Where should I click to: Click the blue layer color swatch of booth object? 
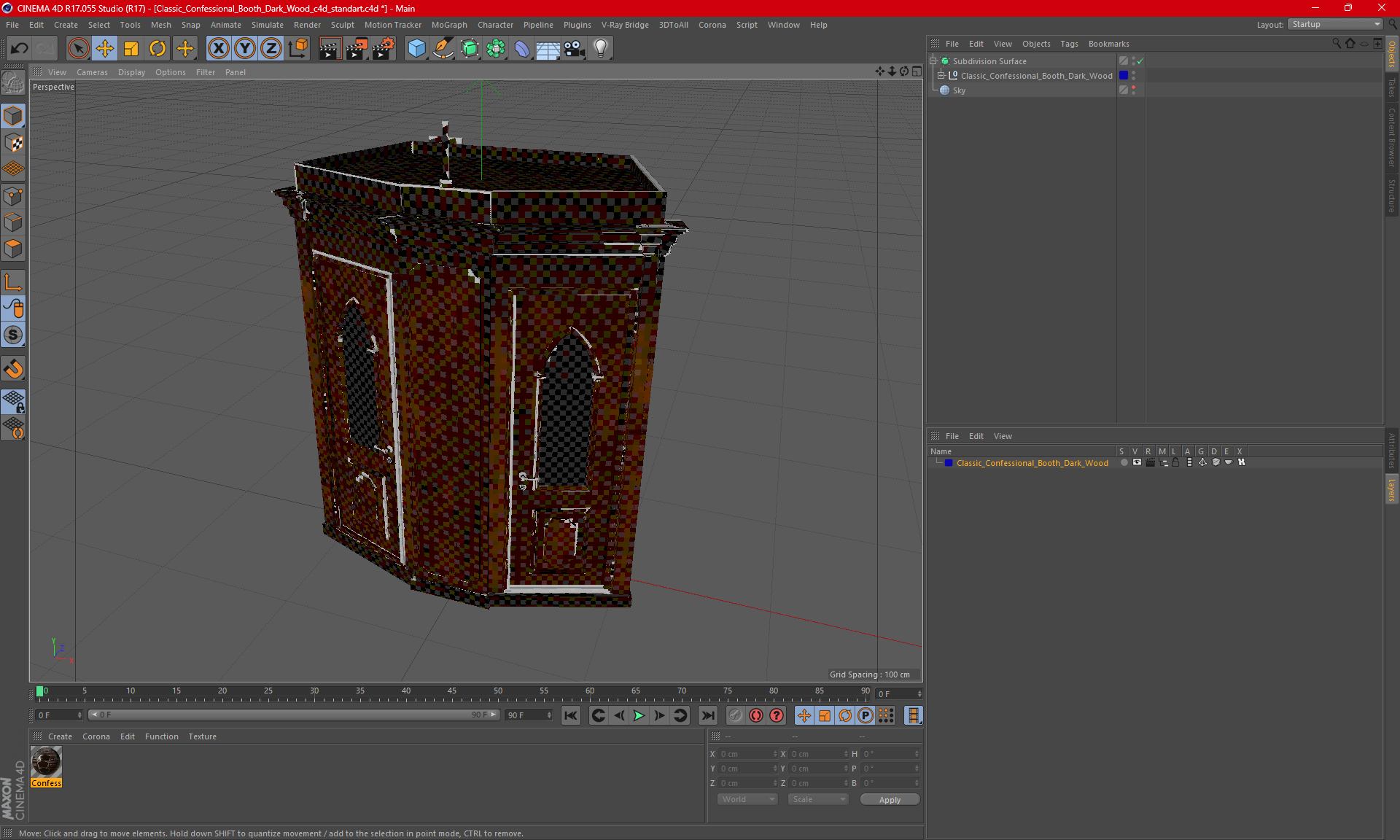pyautogui.click(x=1124, y=75)
